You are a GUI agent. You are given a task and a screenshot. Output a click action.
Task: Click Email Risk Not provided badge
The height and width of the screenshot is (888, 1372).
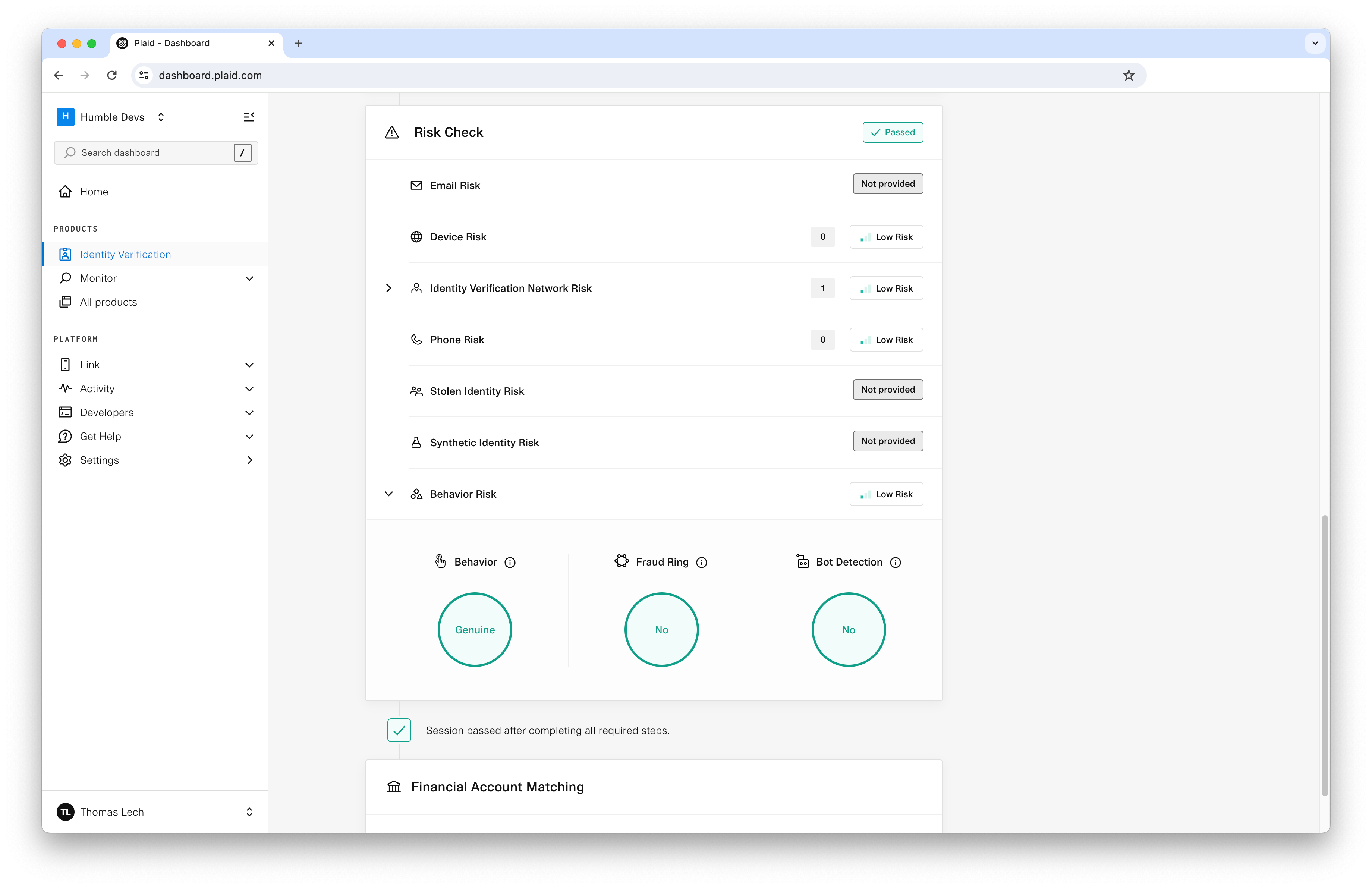pyautogui.click(x=888, y=184)
